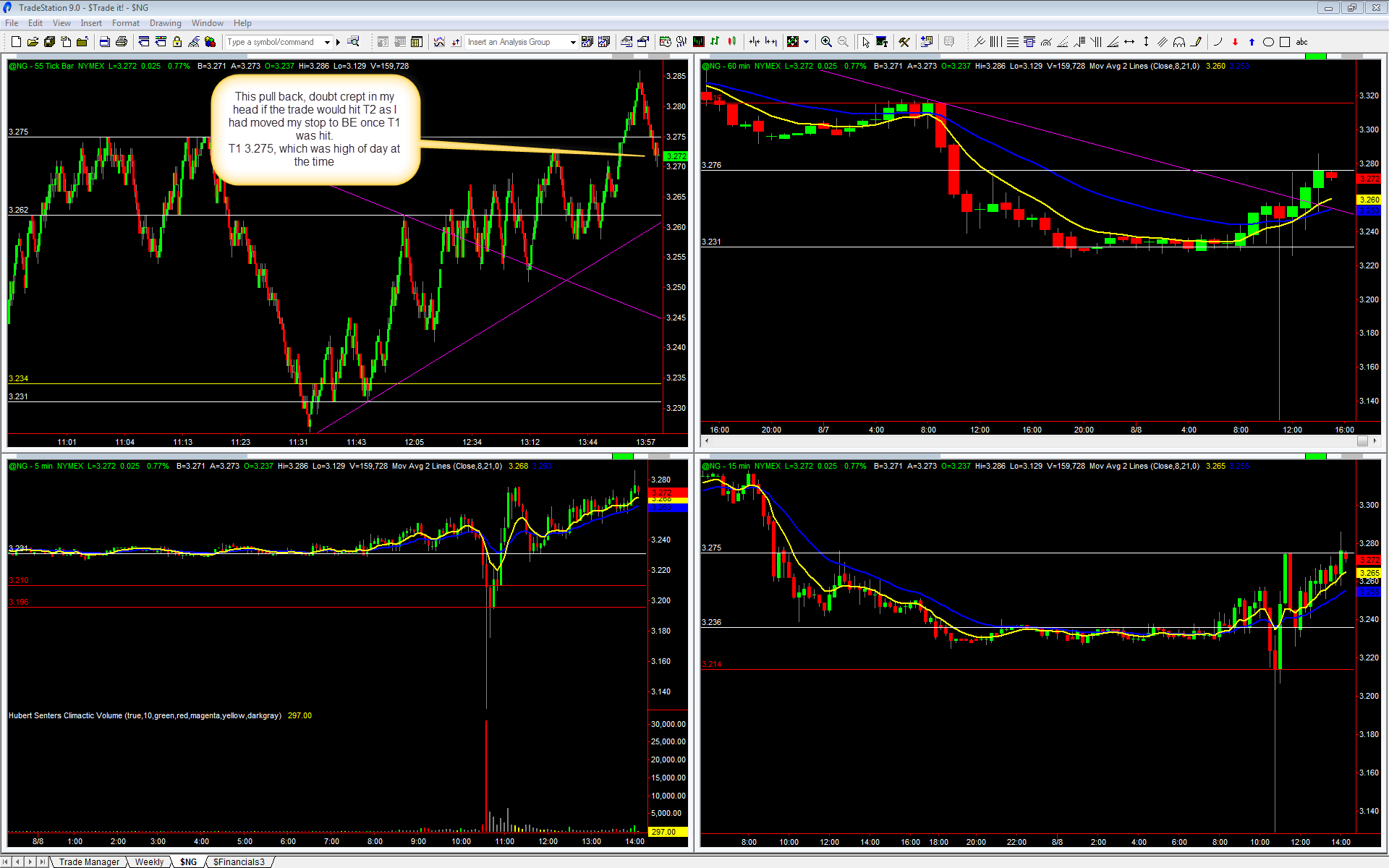
Task: Go to next workspace tab arrow
Action: click(x=30, y=861)
